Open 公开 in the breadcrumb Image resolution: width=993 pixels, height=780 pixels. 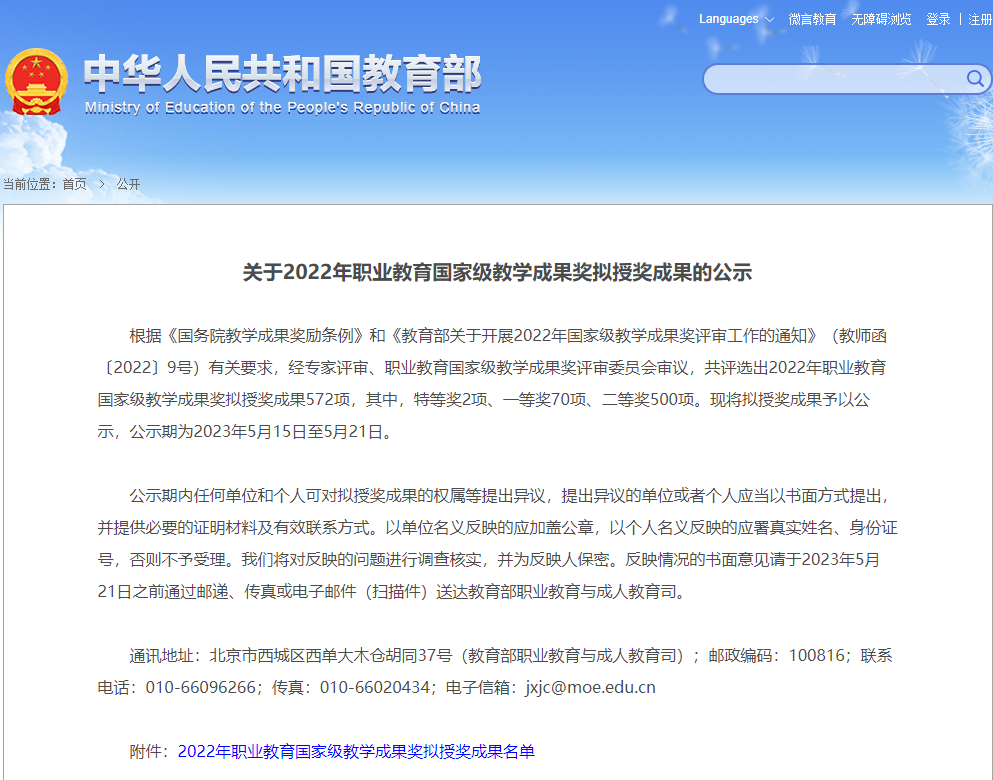pos(128,184)
